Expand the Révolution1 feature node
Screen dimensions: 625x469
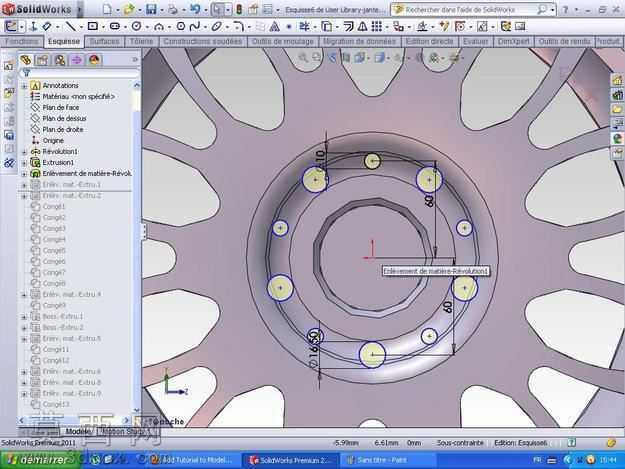click(24, 152)
